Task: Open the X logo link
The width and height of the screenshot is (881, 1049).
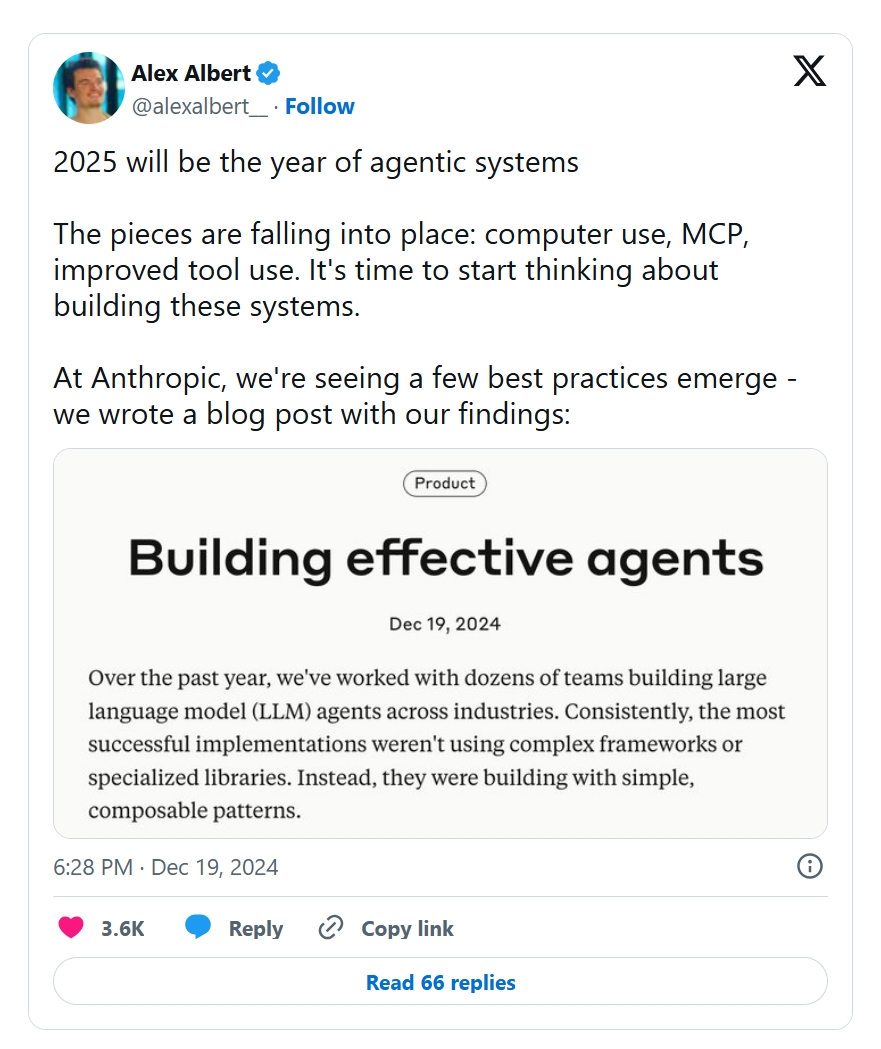Action: coord(809,71)
